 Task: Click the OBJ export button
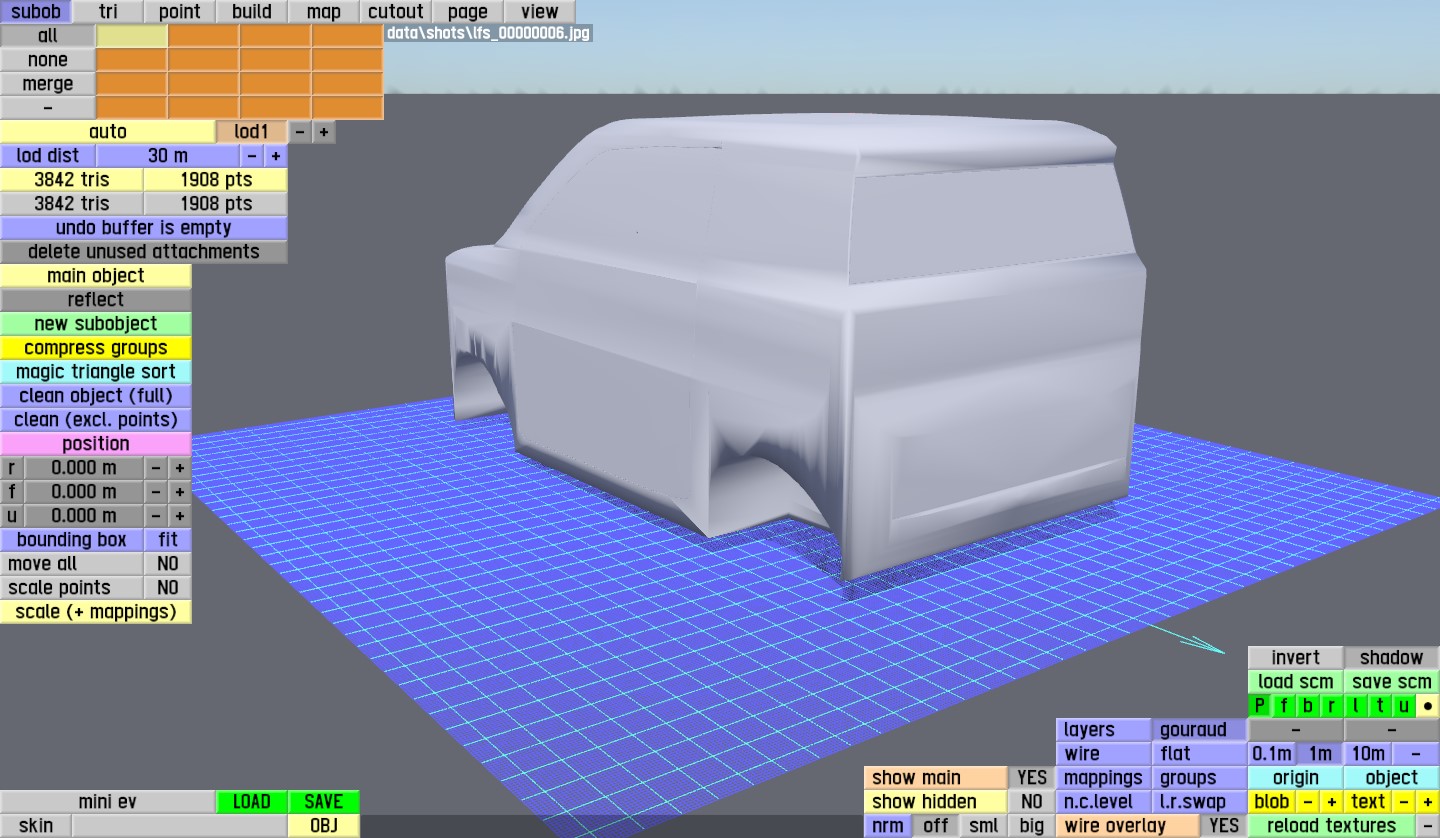(x=324, y=826)
